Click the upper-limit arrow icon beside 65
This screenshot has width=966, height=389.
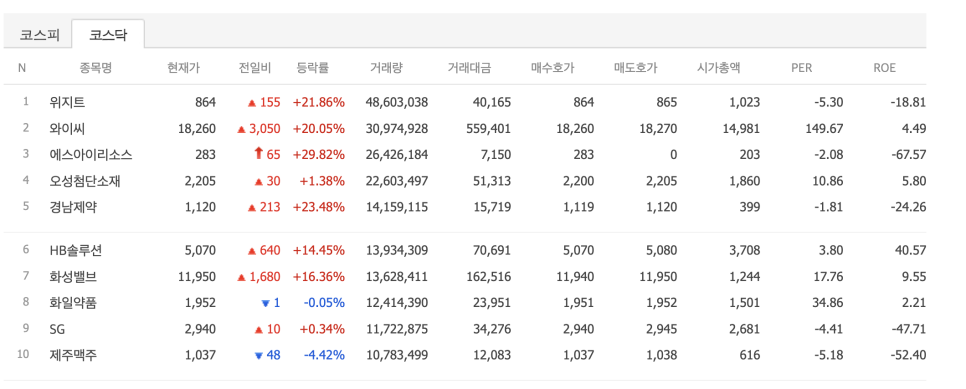tap(259, 155)
